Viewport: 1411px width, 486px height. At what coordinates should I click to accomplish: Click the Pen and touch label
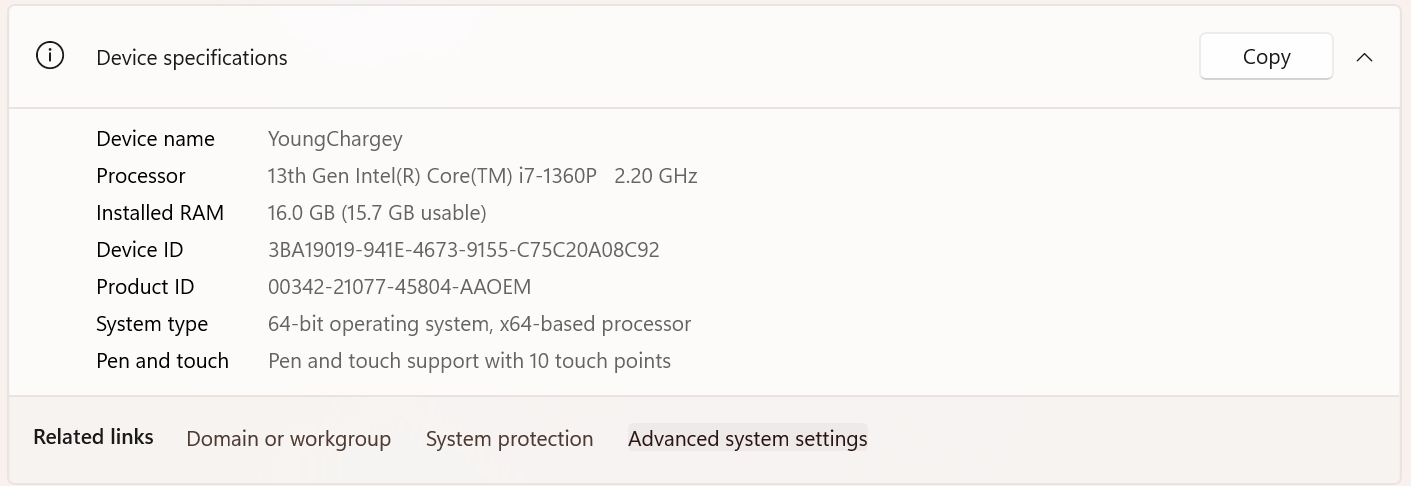click(x=162, y=361)
